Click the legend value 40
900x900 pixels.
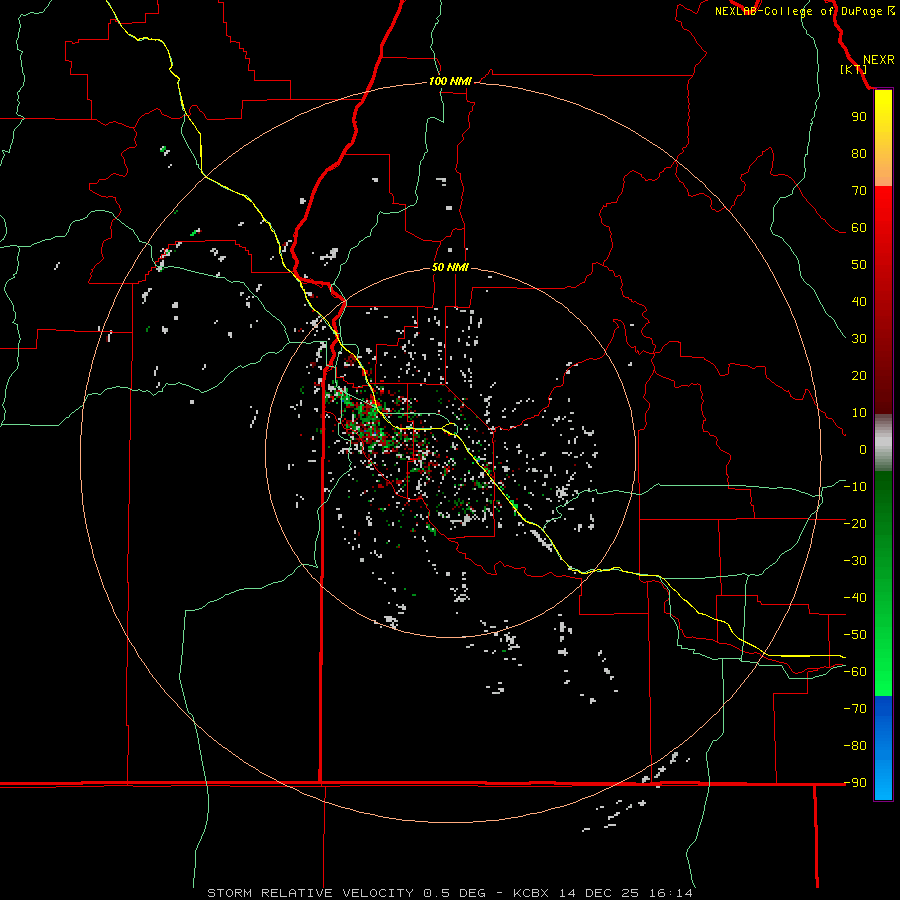pyautogui.click(x=859, y=302)
